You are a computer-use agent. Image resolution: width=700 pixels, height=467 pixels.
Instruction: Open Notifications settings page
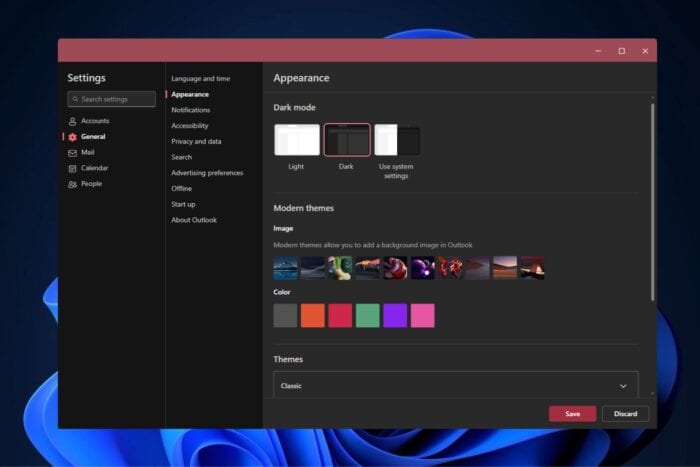pyautogui.click(x=191, y=110)
